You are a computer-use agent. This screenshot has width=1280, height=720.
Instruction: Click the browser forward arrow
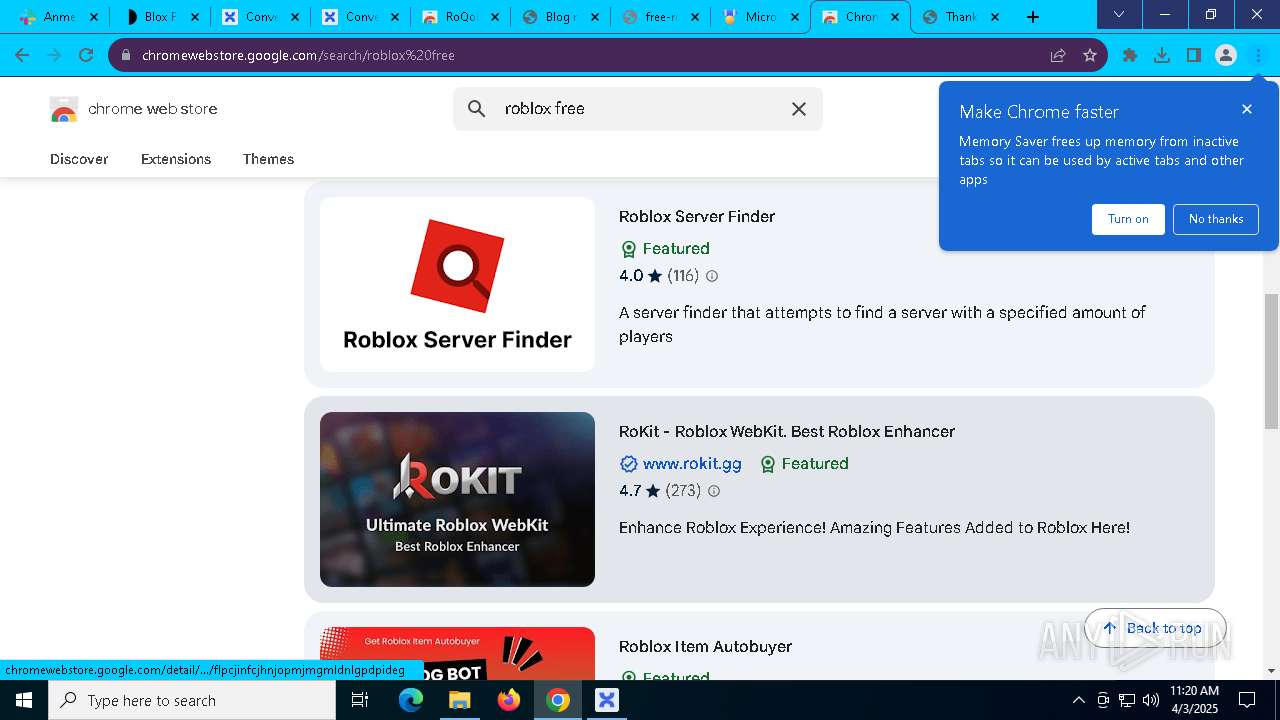[x=54, y=55]
